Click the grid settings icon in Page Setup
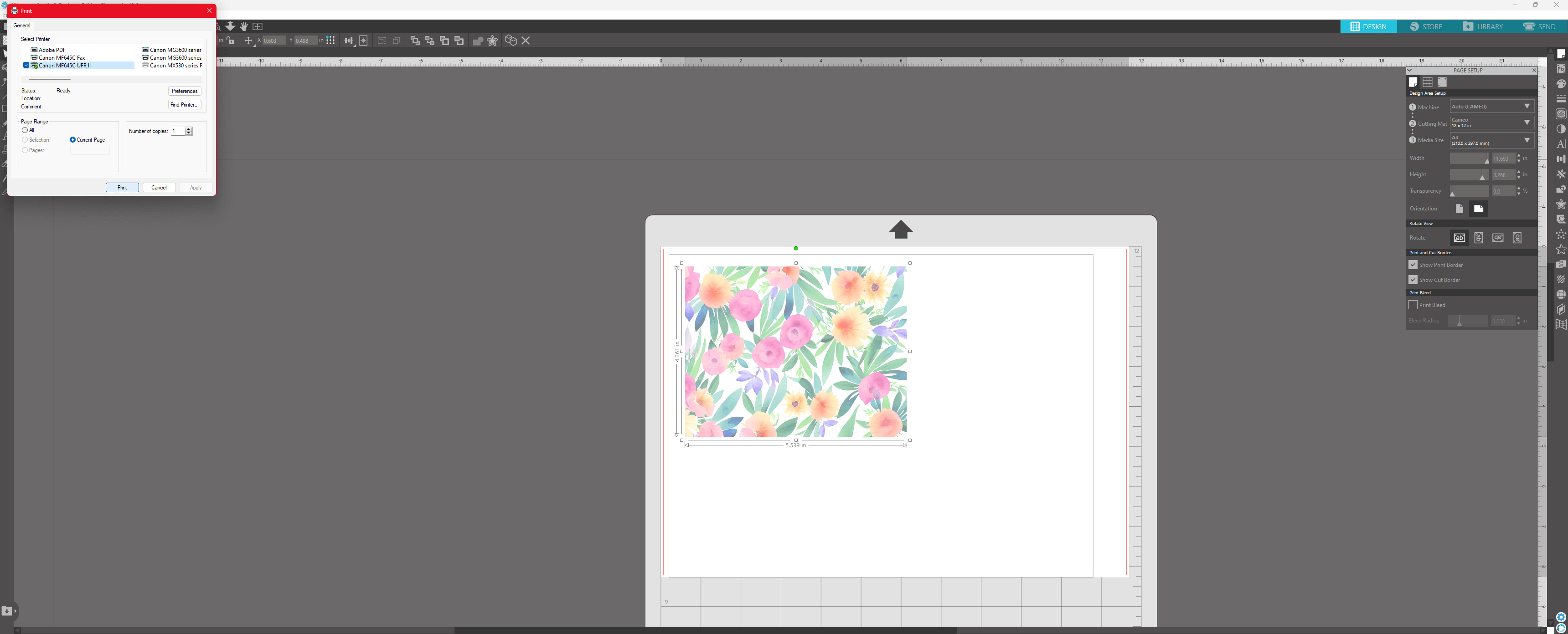Image resolution: width=1568 pixels, height=634 pixels. pos(1428,82)
